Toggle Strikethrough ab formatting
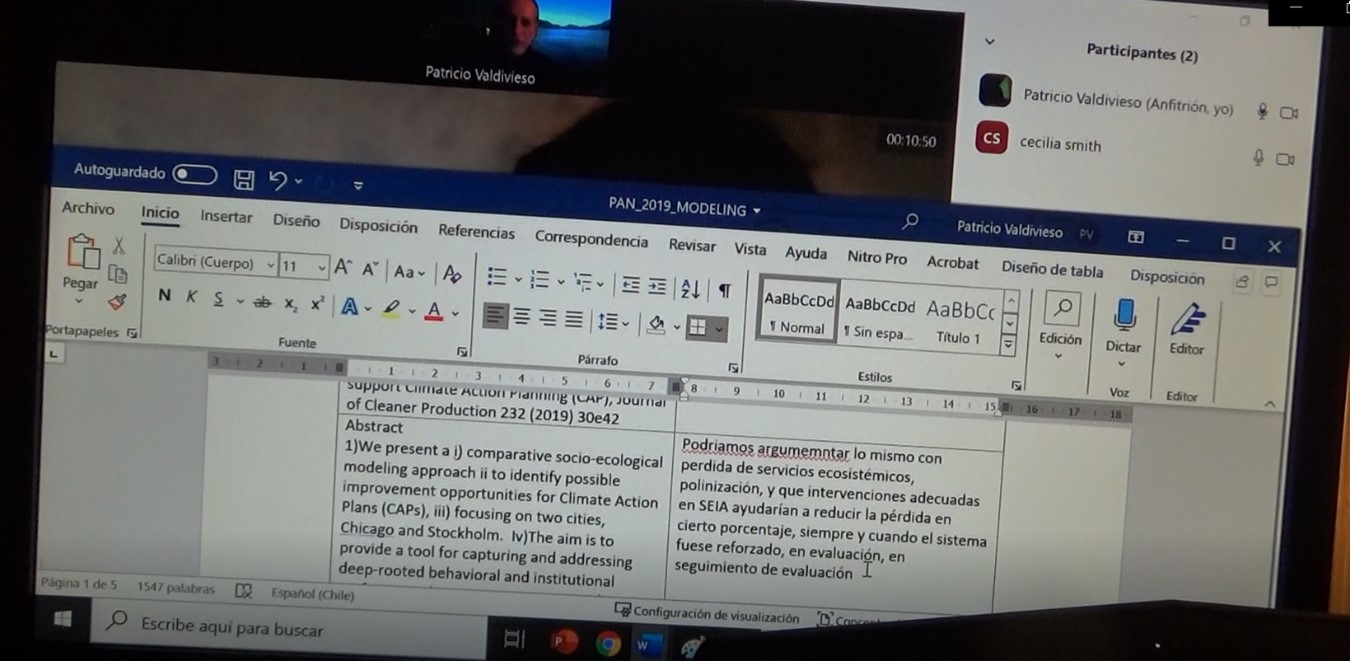1350x661 pixels. click(x=262, y=301)
